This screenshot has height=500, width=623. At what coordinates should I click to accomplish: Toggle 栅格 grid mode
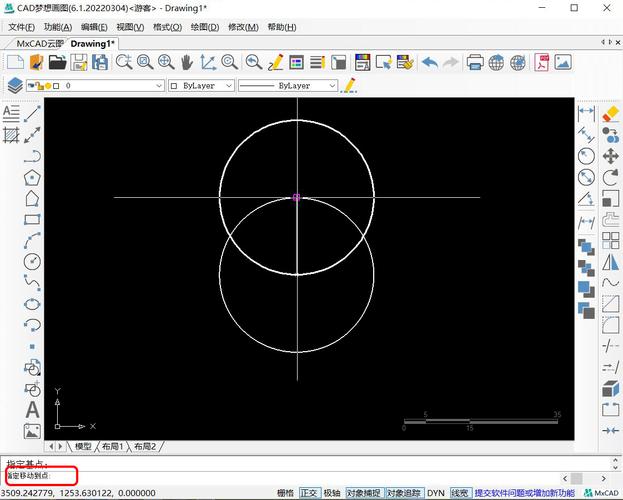pos(285,493)
